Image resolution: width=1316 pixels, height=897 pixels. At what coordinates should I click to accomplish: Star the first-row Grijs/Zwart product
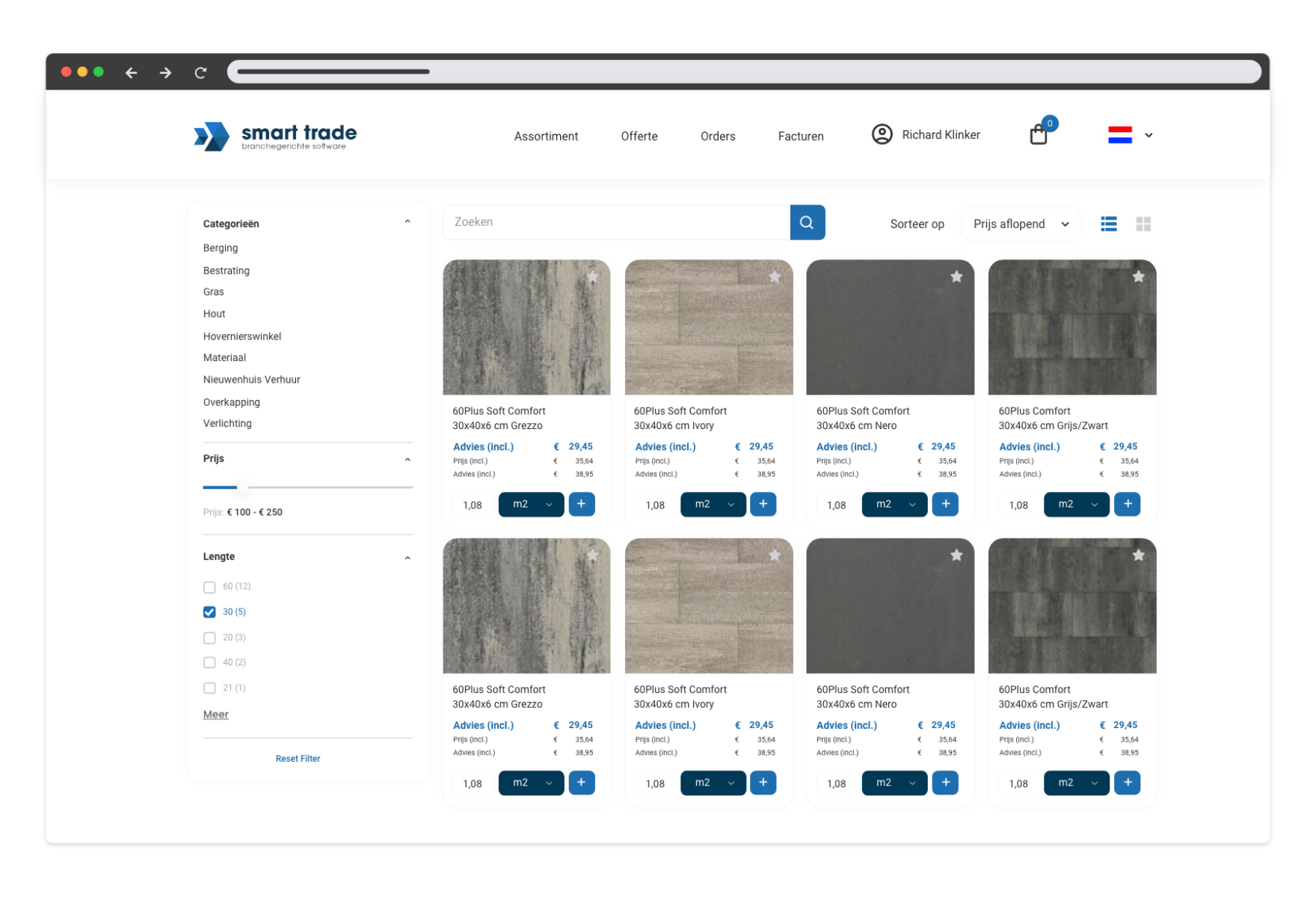[1138, 277]
